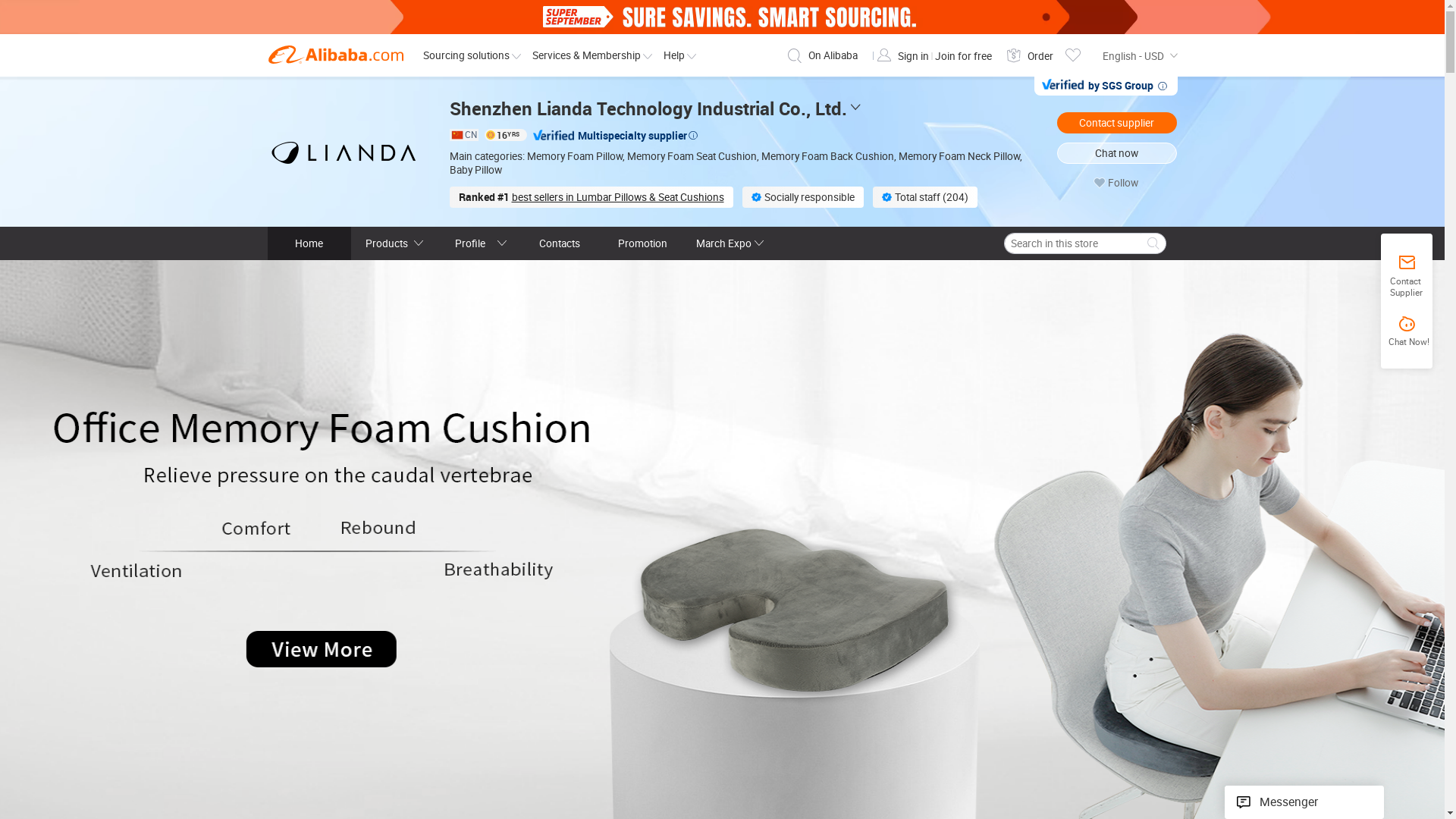Open best sellers in Lumbar Pillows link

click(617, 197)
